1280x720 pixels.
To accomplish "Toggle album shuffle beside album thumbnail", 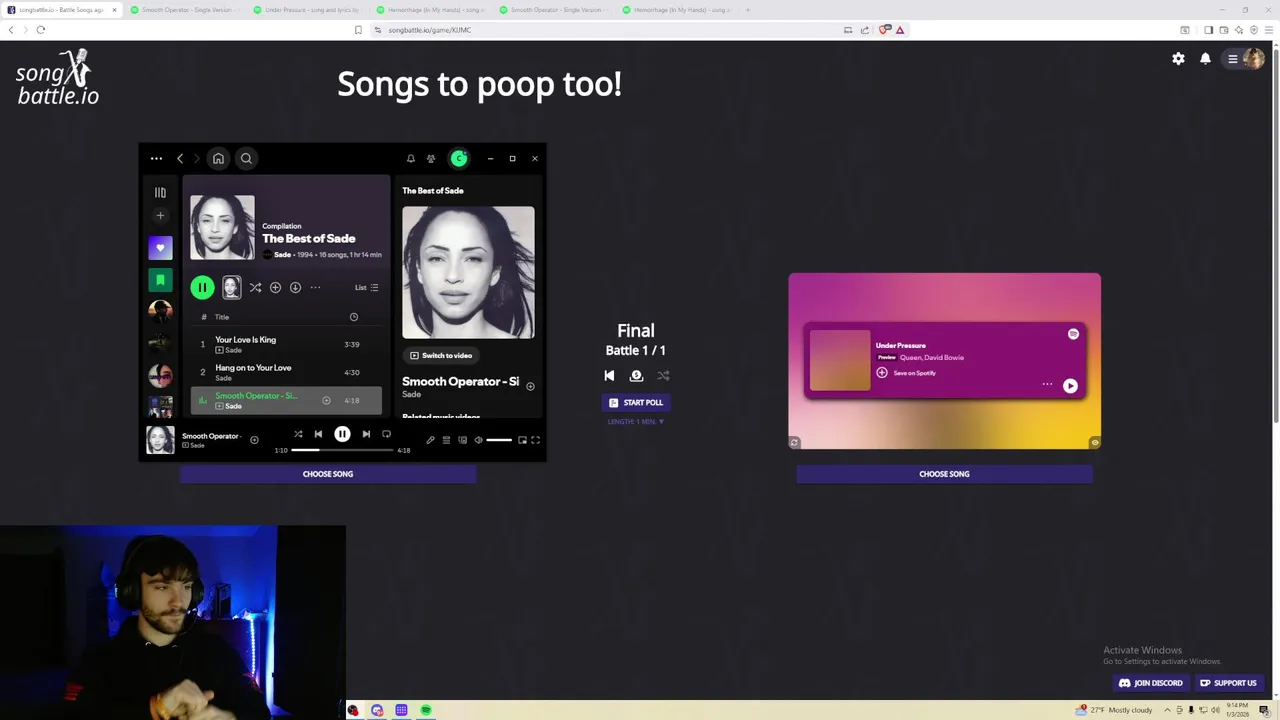I will pos(255,288).
